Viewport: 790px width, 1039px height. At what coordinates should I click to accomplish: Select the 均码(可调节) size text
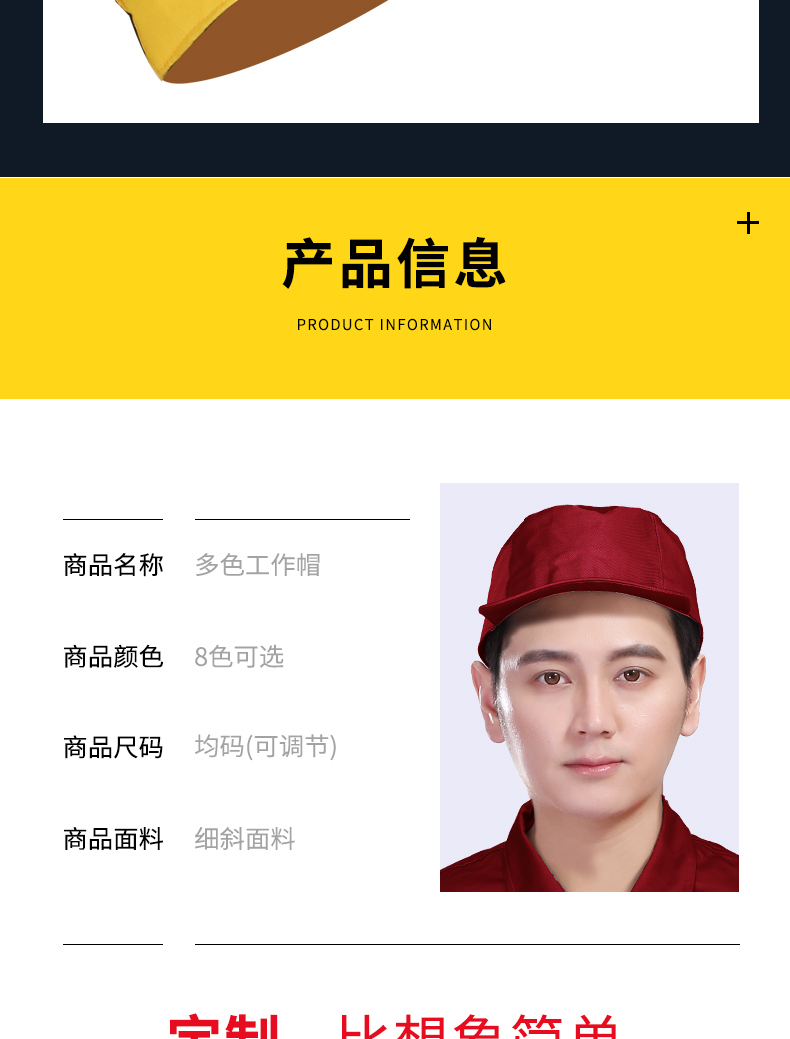(x=266, y=747)
